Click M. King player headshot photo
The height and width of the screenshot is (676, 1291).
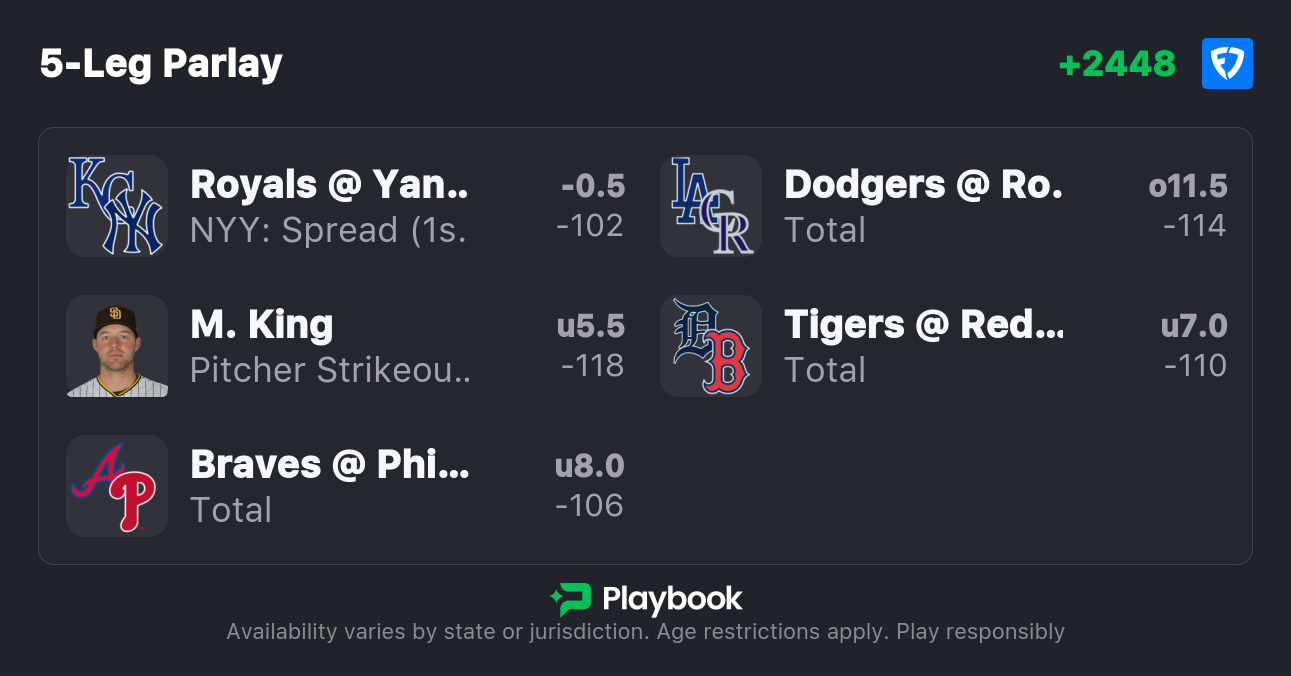click(117, 346)
